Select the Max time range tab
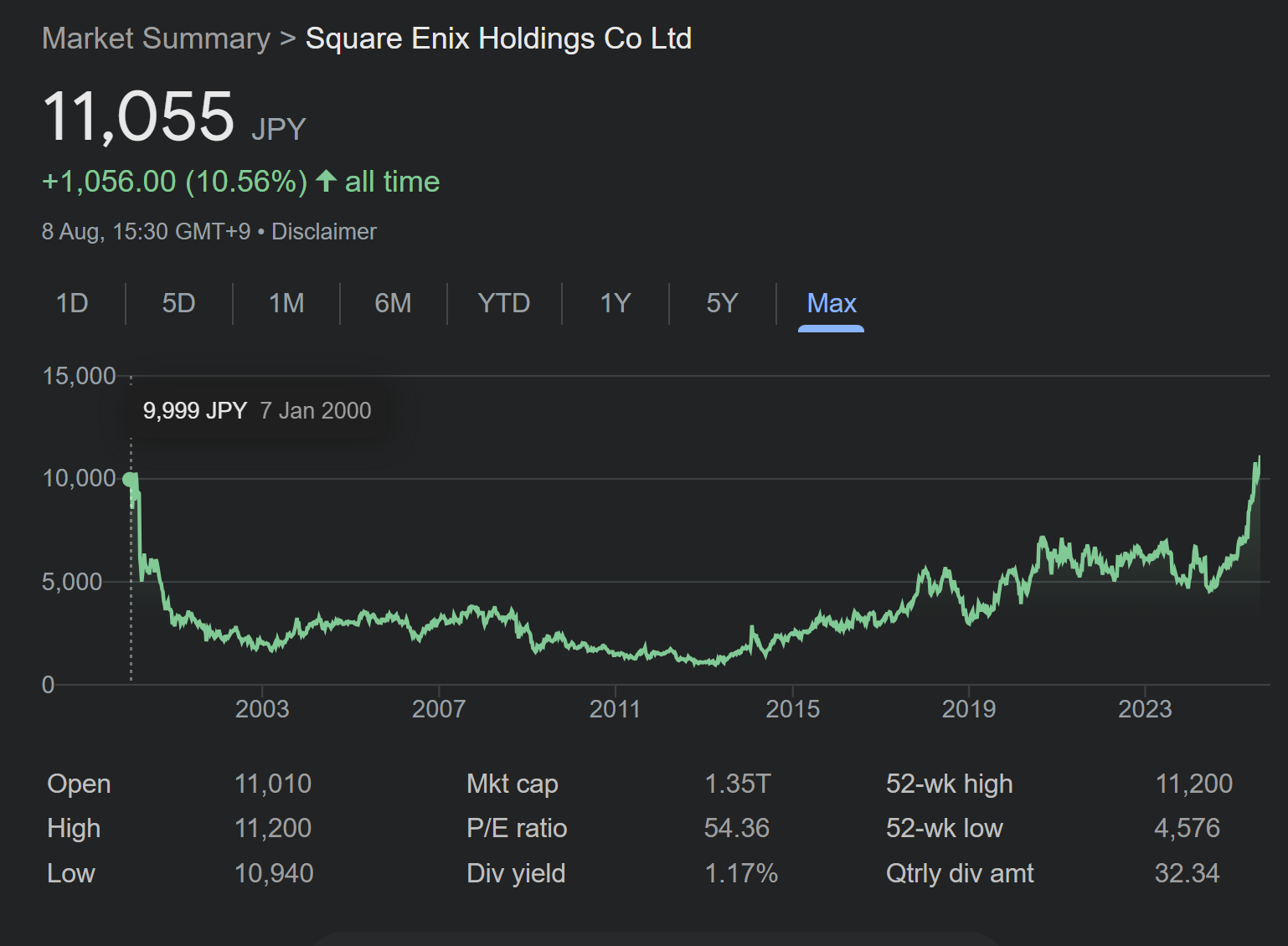Image resolution: width=1288 pixels, height=946 pixels. [x=831, y=303]
